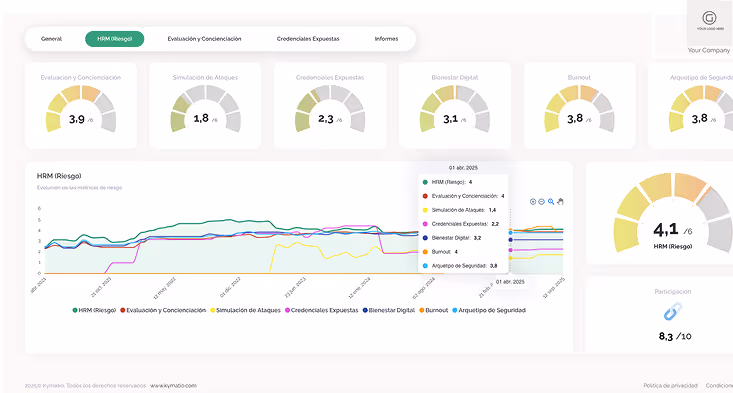Activate the magnifier selection zoom tool
This screenshot has height=393, width=733.
click(x=551, y=201)
